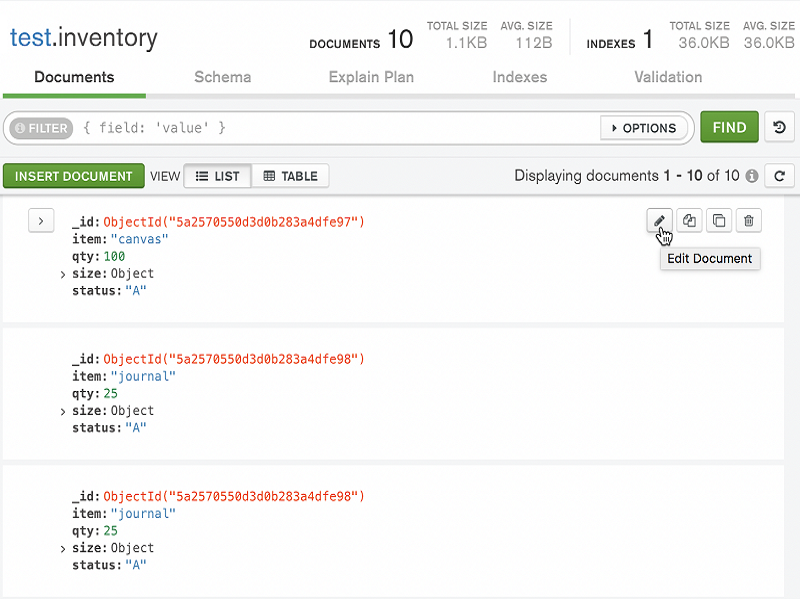Click the Insert Document button
The image size is (800, 600).
(x=73, y=176)
